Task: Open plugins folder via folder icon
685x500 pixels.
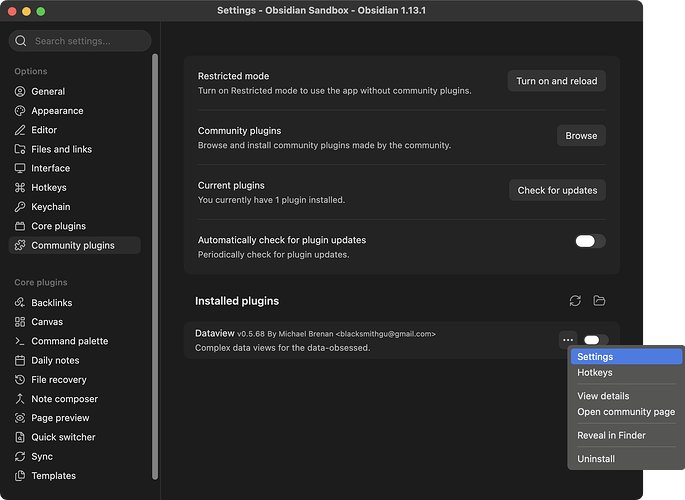Action: coord(599,300)
